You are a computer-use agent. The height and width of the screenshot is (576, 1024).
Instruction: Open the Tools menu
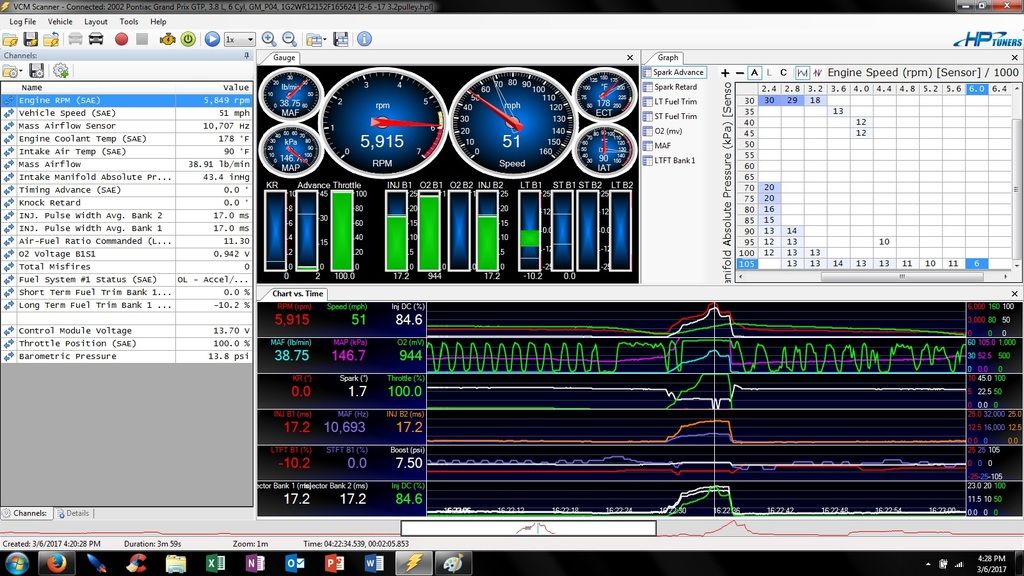(129, 22)
